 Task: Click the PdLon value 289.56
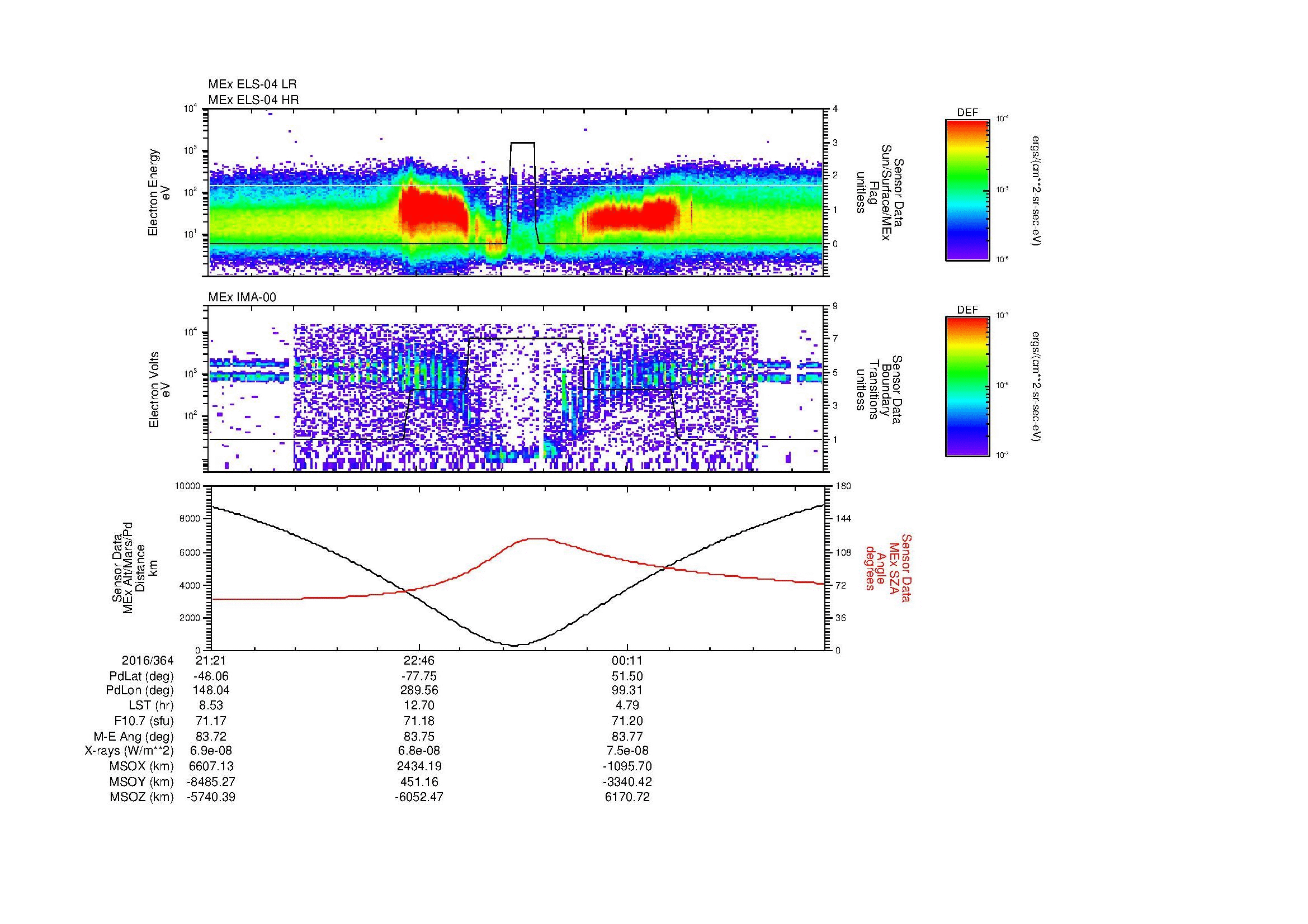coord(419,690)
